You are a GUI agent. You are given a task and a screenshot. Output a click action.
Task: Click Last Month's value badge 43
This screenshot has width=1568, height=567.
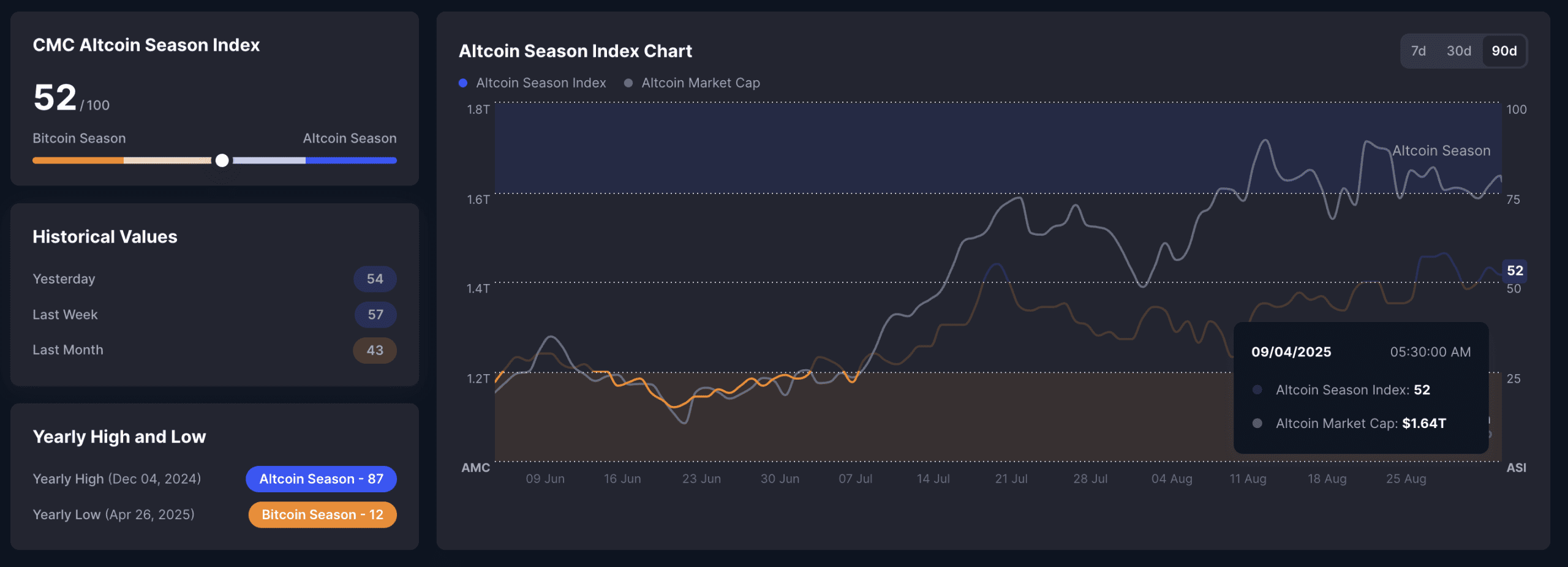pos(375,350)
